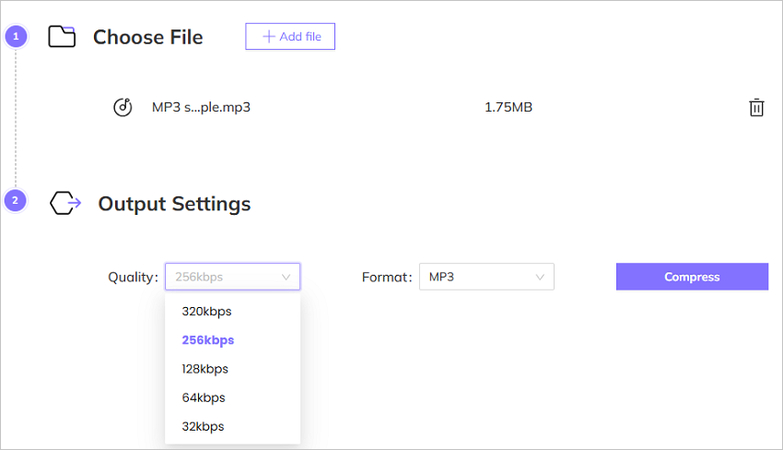Click the Choose File heading

(148, 37)
